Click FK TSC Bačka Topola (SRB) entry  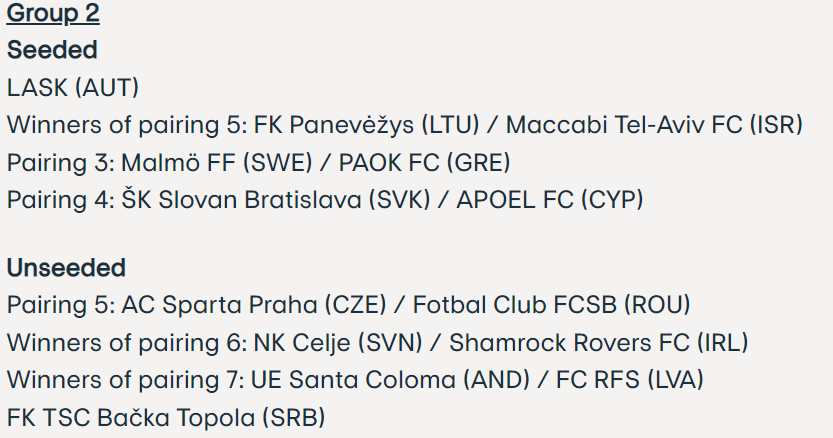(166, 418)
